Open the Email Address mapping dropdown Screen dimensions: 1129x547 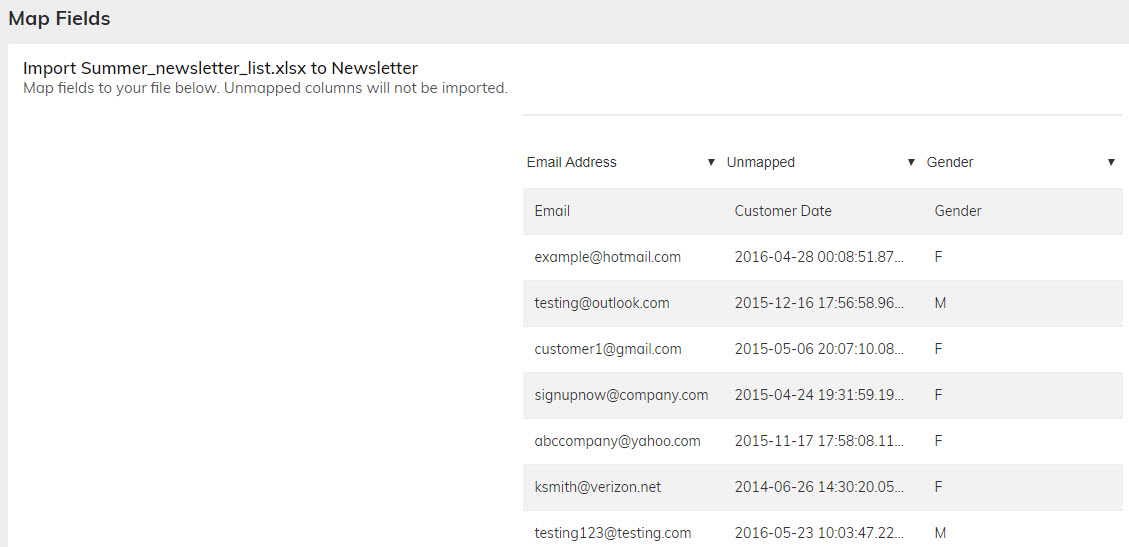(620, 162)
